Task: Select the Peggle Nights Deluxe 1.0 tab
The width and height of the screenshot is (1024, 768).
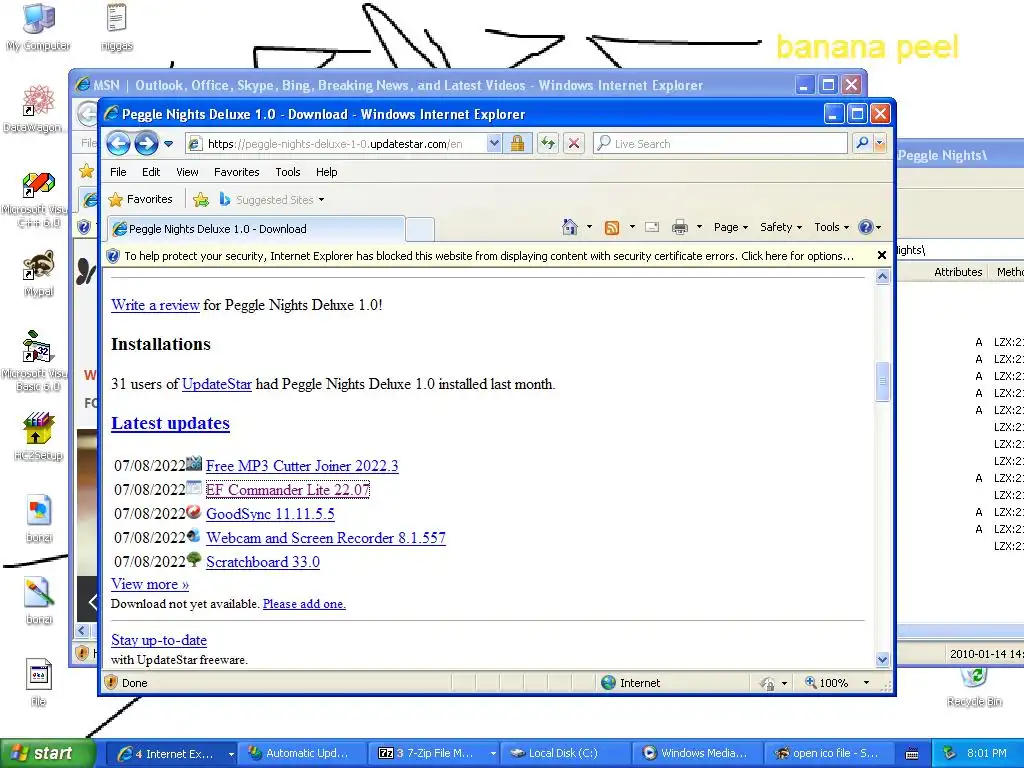Action: pos(255,229)
